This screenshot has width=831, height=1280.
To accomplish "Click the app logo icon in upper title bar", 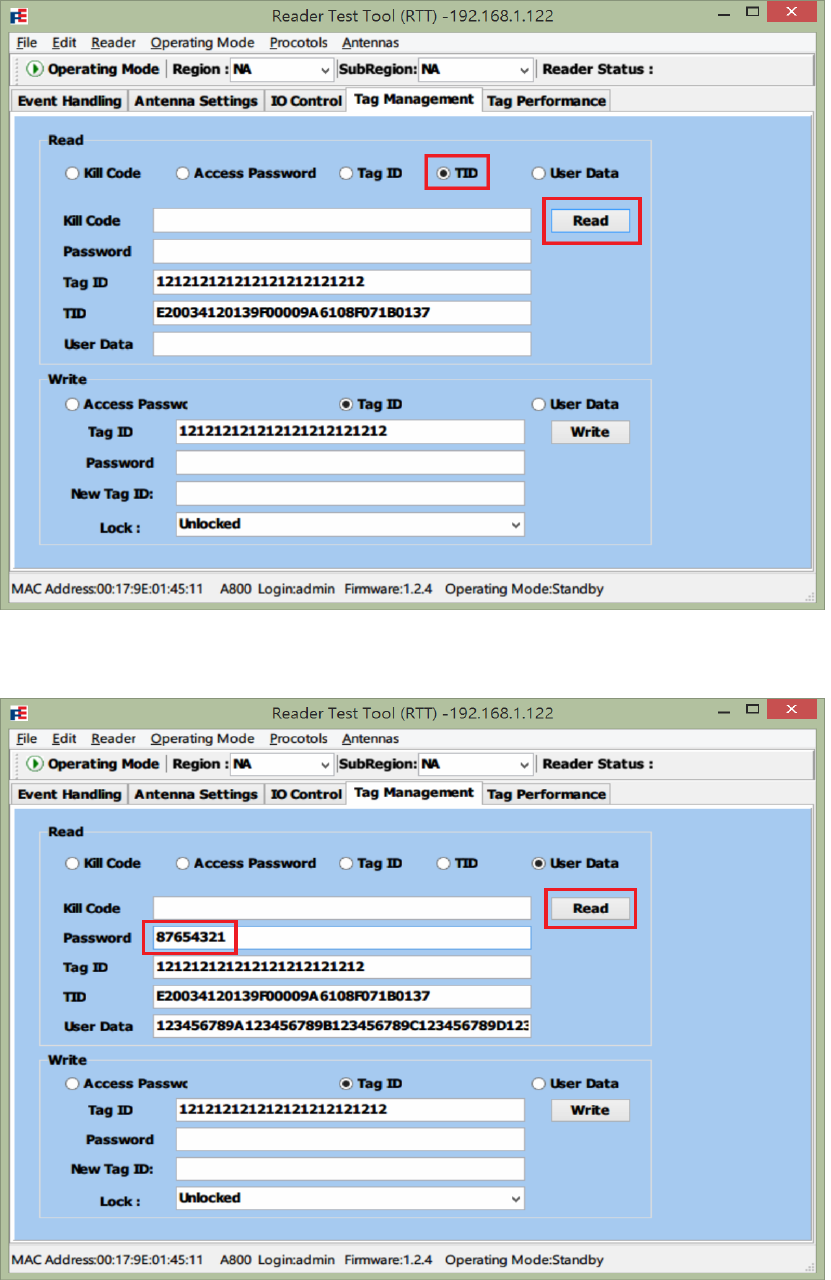I will (x=18, y=16).
